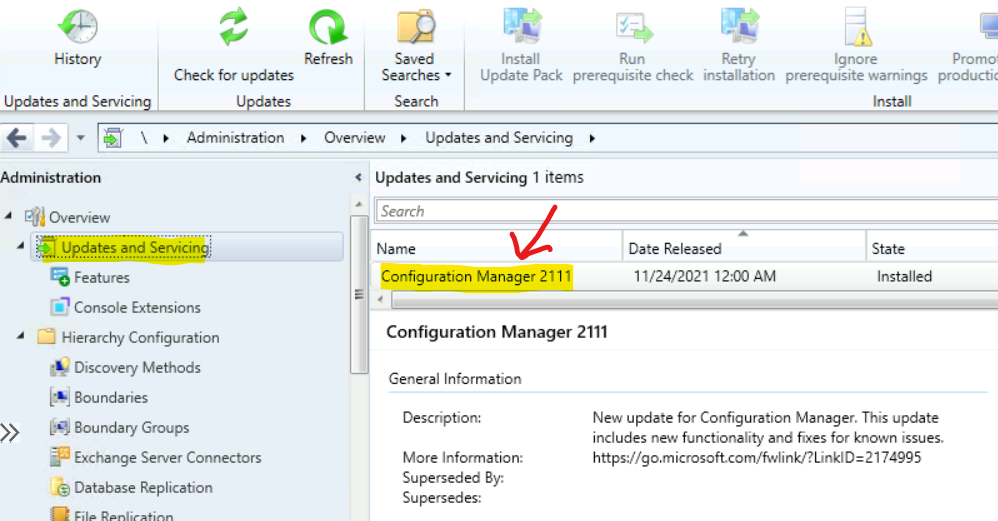This screenshot has height=521, width=998.
Task: Click Updates and Servicing breadcrumb
Action: [499, 137]
